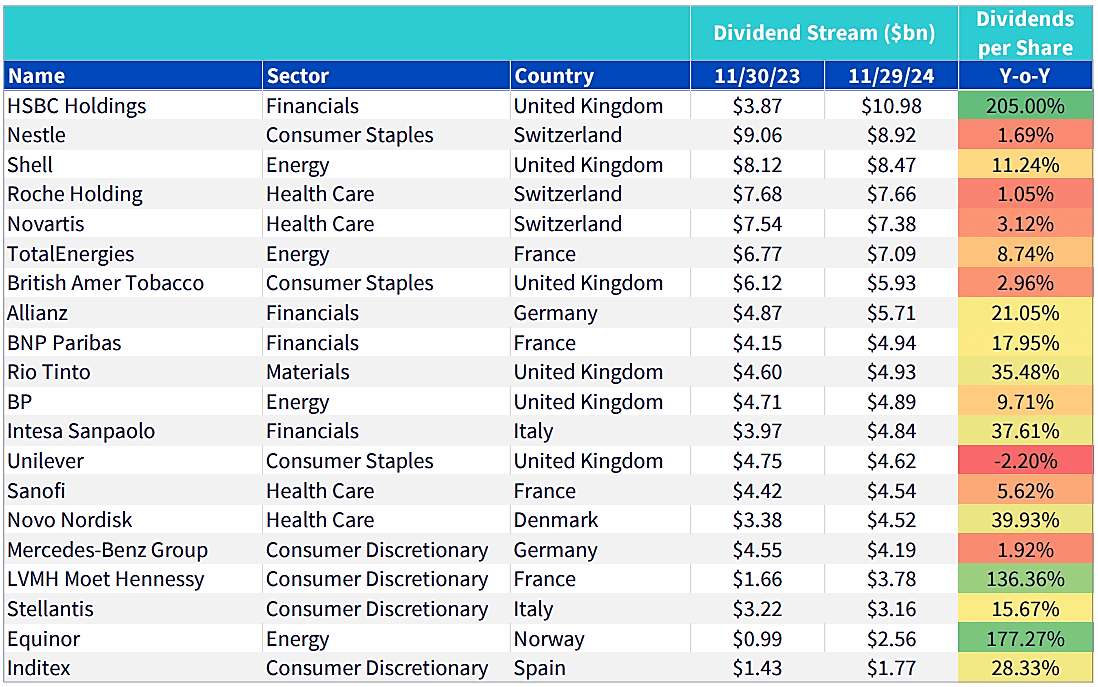Select Equinor's green 177.27% cell
Viewport: 1098px width, 687px height.
point(1025,639)
